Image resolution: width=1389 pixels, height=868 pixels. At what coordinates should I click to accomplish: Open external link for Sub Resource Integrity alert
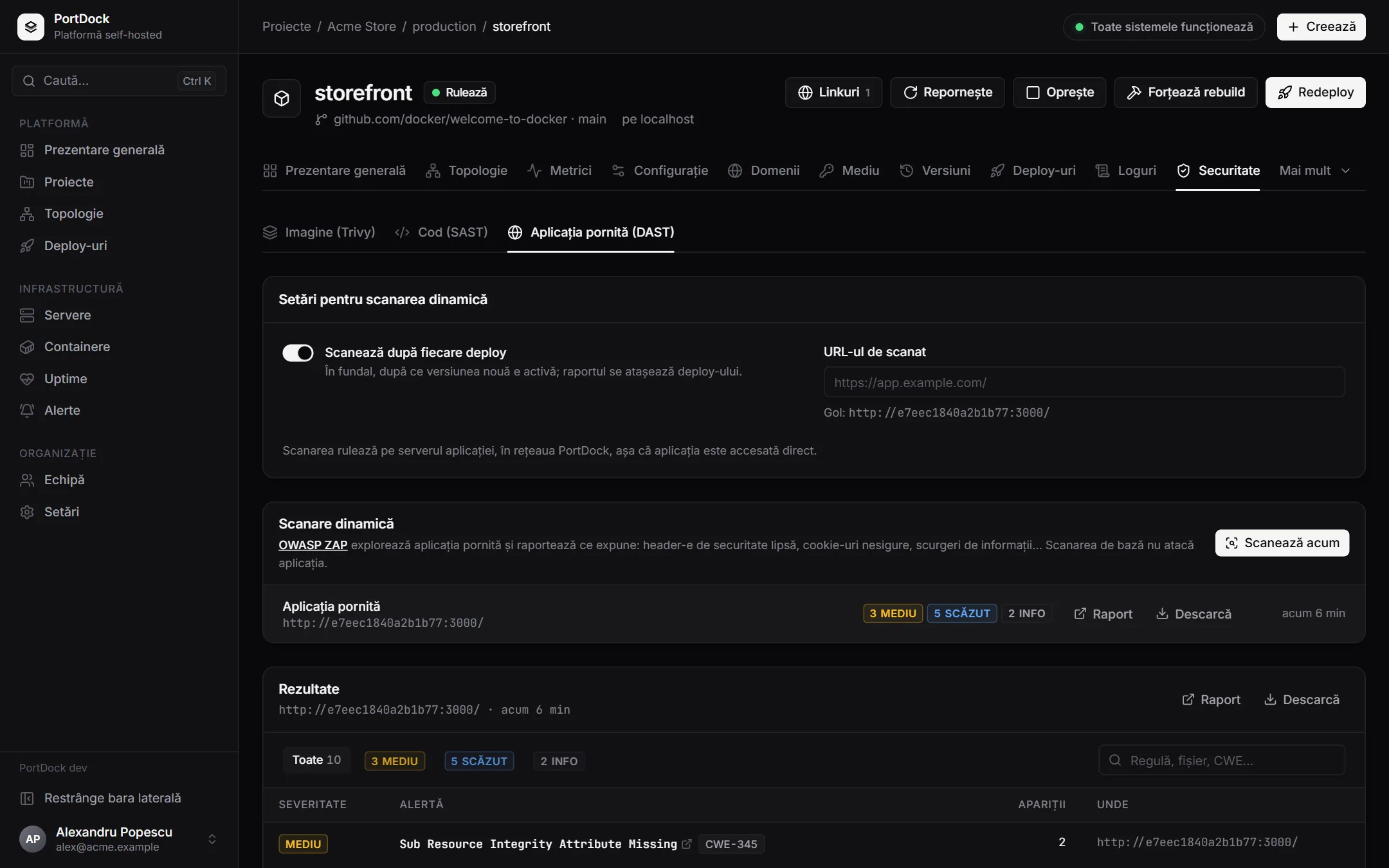click(687, 844)
